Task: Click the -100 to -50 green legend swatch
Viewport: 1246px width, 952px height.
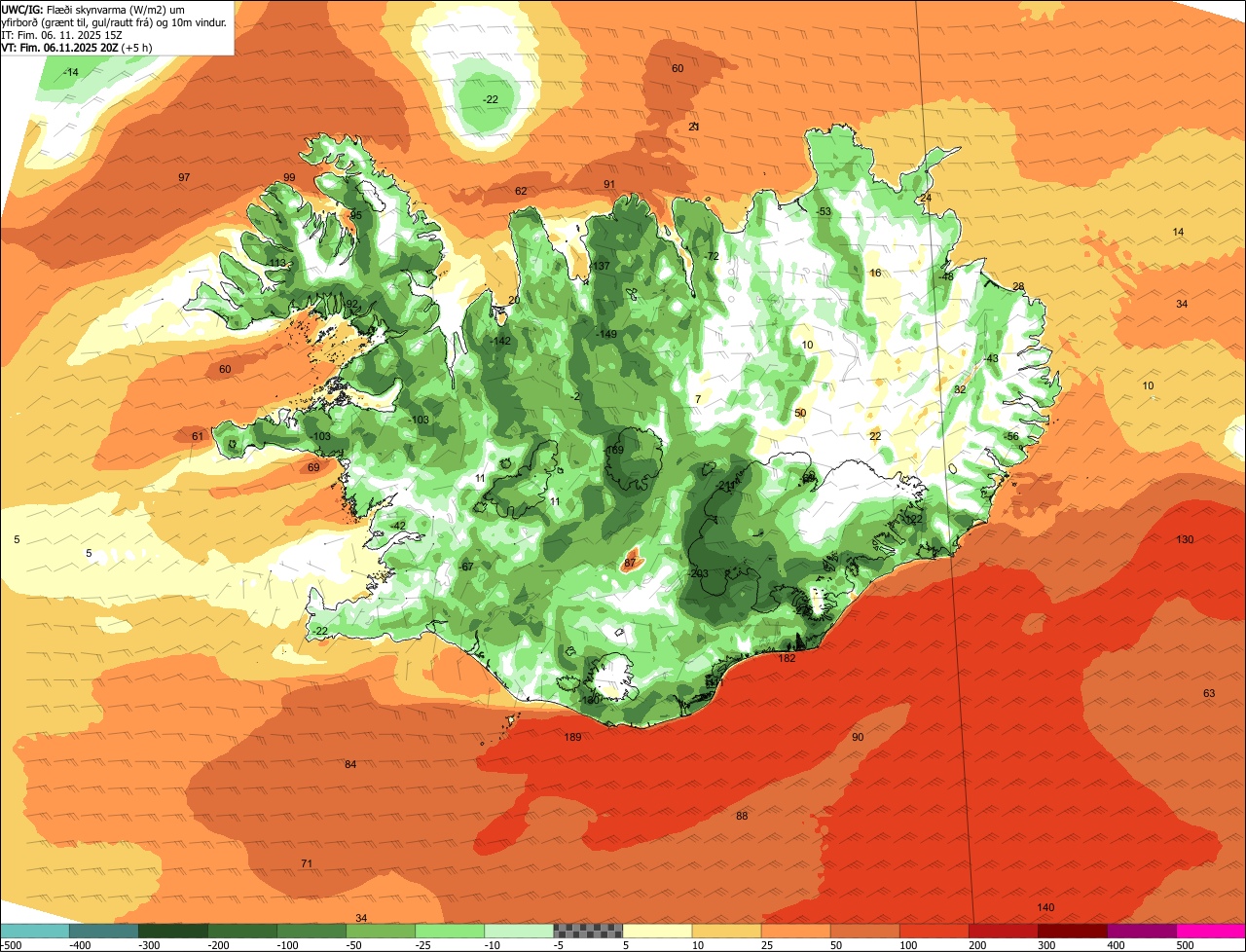Action: coord(311,931)
